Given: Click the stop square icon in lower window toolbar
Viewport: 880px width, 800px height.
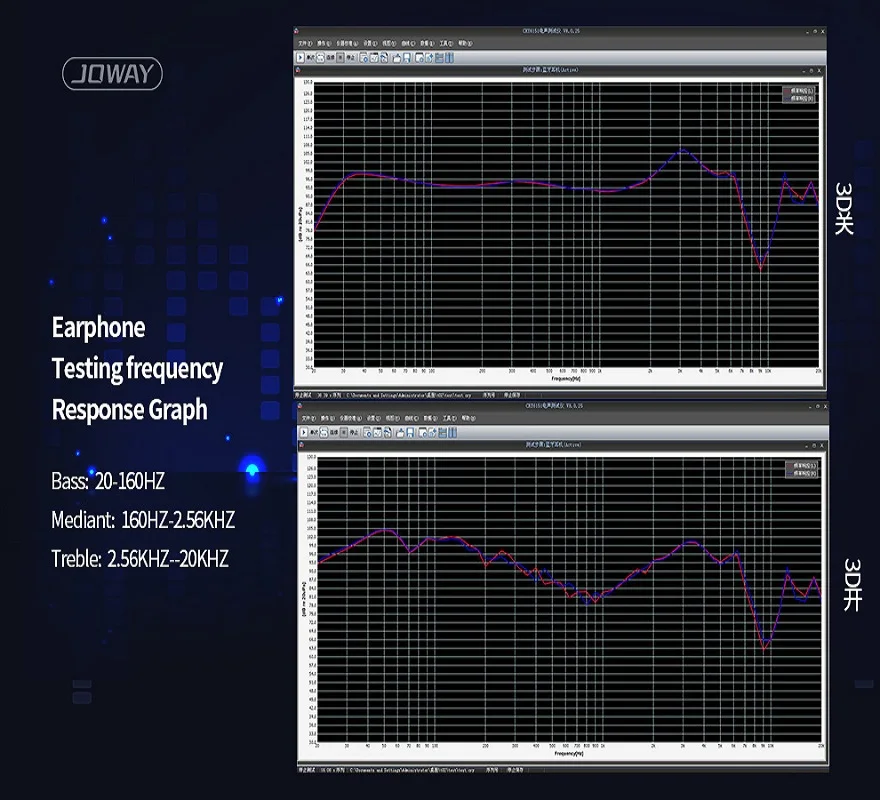Looking at the screenshot, I should coord(344,432).
